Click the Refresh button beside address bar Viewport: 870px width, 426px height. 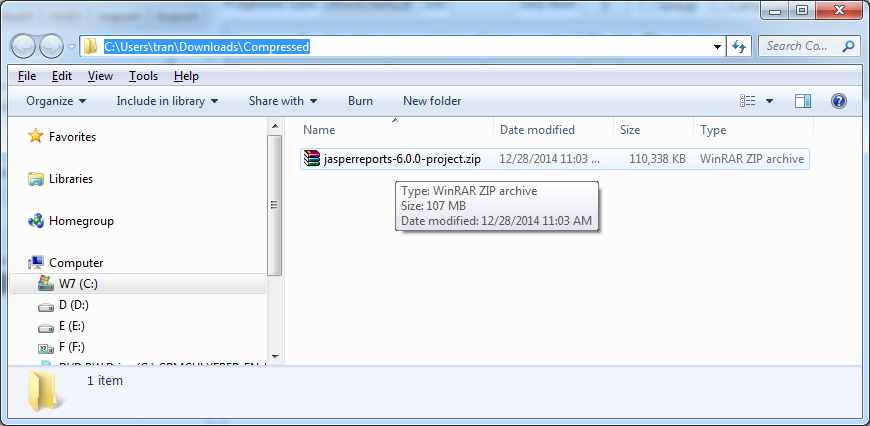739,47
